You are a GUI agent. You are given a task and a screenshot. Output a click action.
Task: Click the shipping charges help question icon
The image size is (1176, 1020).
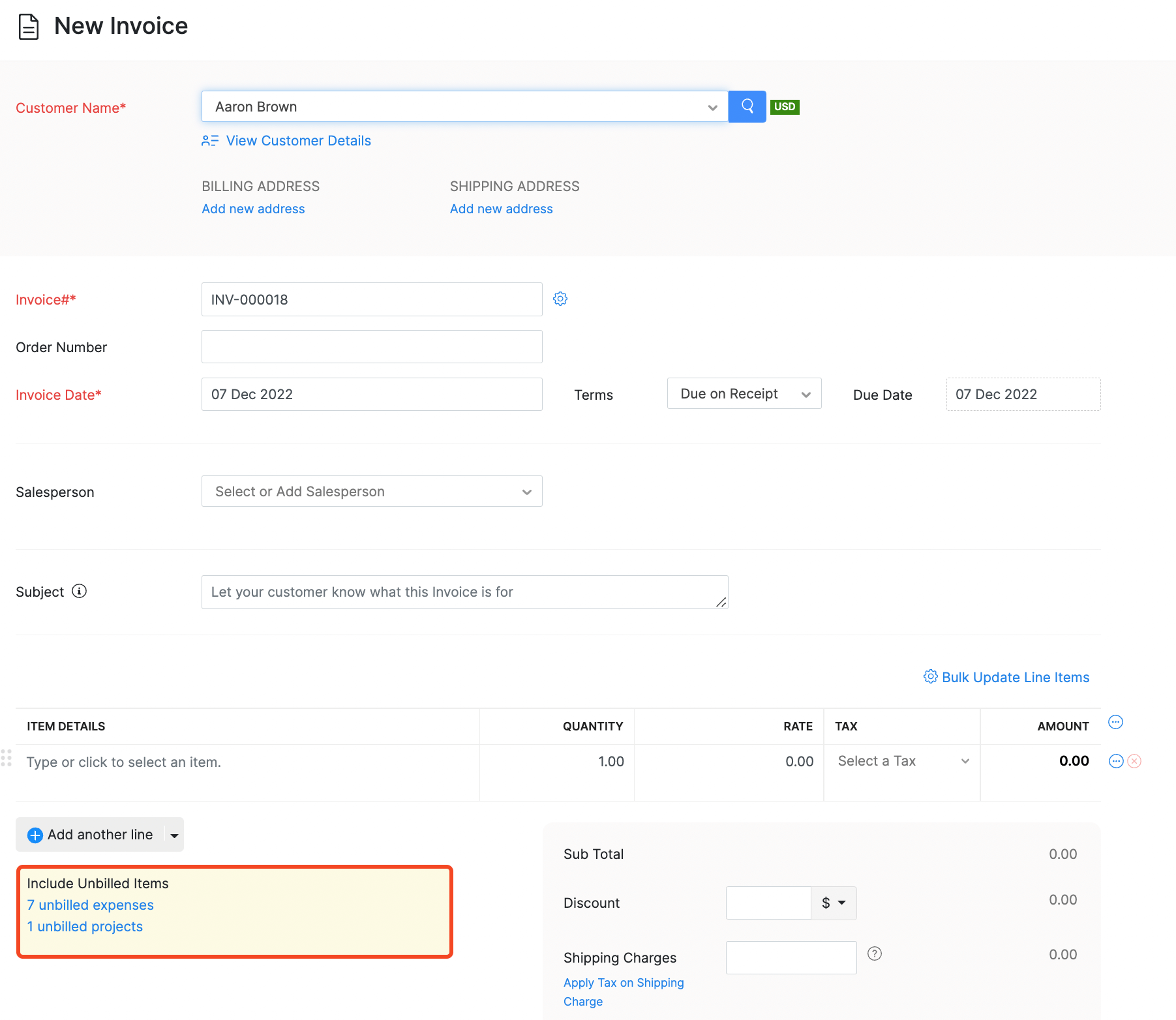tap(875, 953)
